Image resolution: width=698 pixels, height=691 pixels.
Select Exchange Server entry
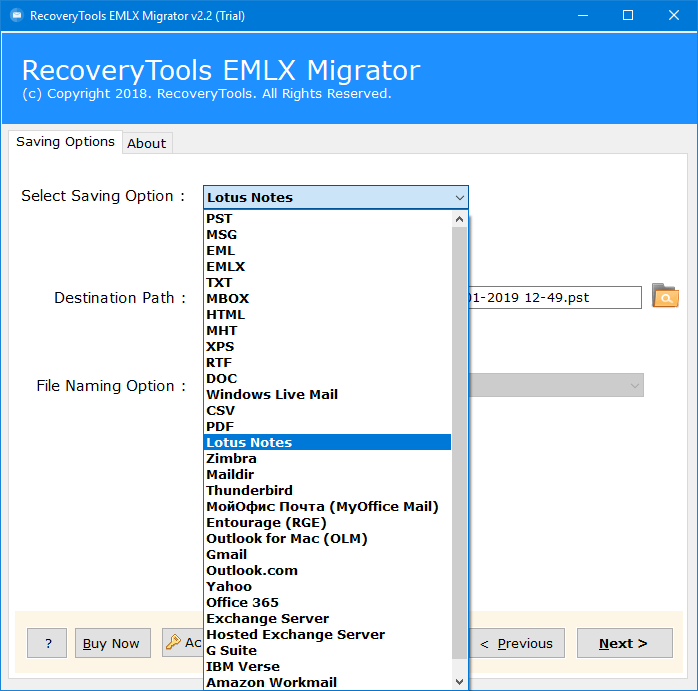327,619
